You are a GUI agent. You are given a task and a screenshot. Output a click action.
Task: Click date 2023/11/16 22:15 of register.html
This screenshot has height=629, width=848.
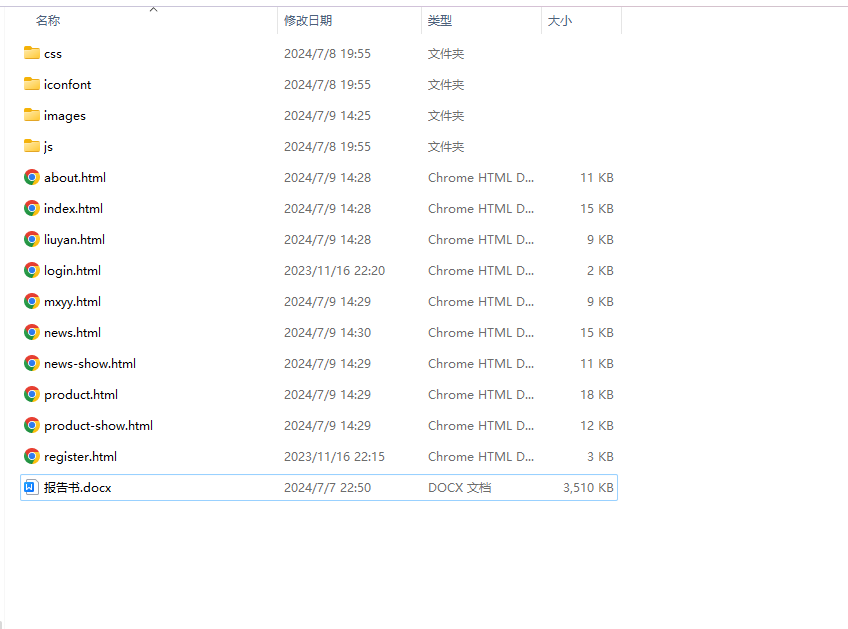click(334, 456)
